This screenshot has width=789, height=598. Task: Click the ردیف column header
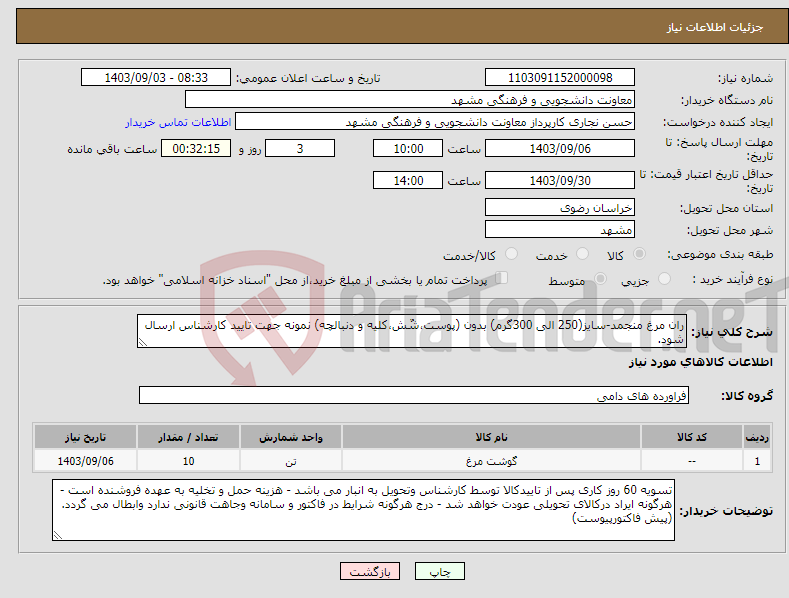click(x=757, y=437)
